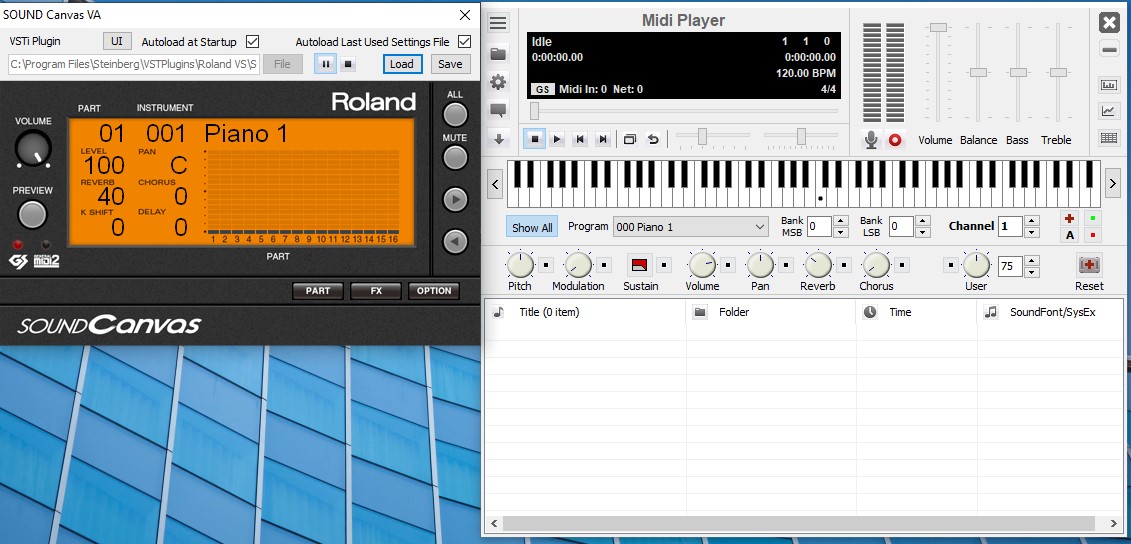Click the loop/repeat arrow icon in transport

click(x=653, y=140)
